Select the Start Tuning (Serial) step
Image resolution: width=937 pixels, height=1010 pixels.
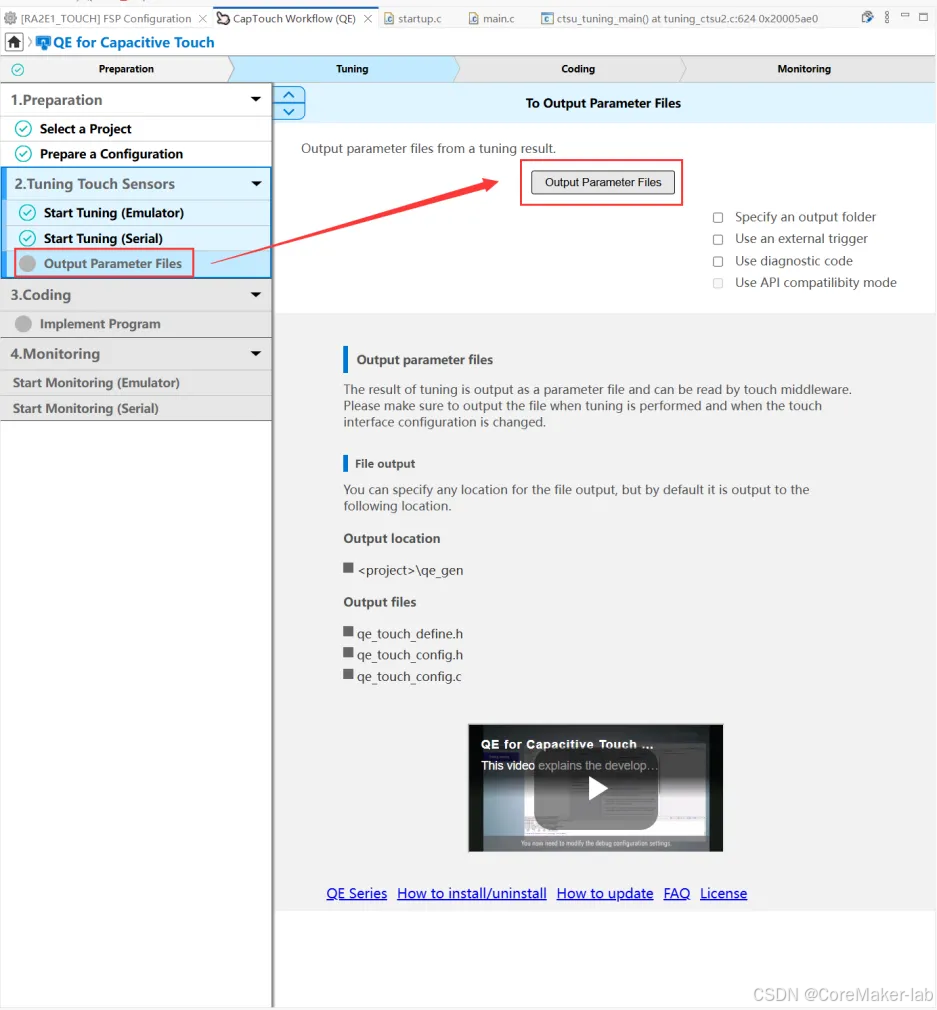(x=138, y=238)
